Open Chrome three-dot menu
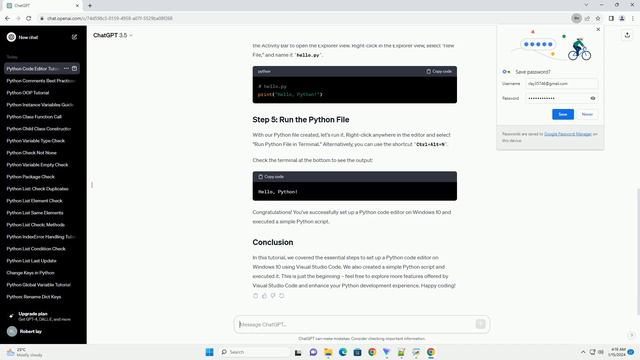This screenshot has width=640, height=360. click(633, 18)
